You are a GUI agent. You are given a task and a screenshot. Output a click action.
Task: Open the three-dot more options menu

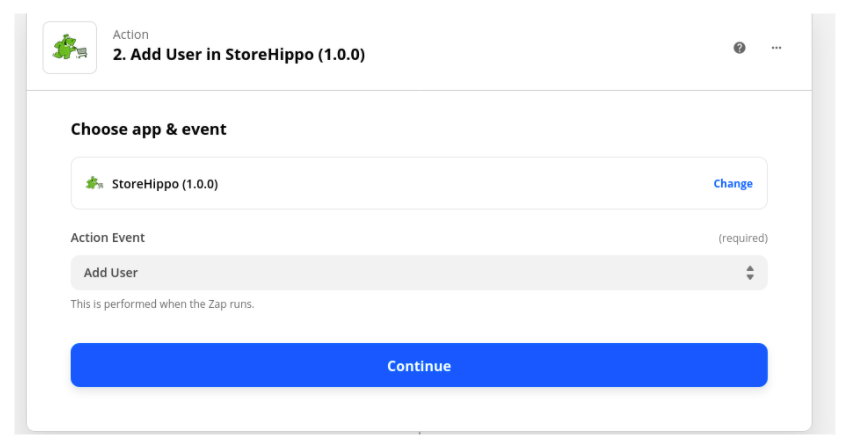776,48
